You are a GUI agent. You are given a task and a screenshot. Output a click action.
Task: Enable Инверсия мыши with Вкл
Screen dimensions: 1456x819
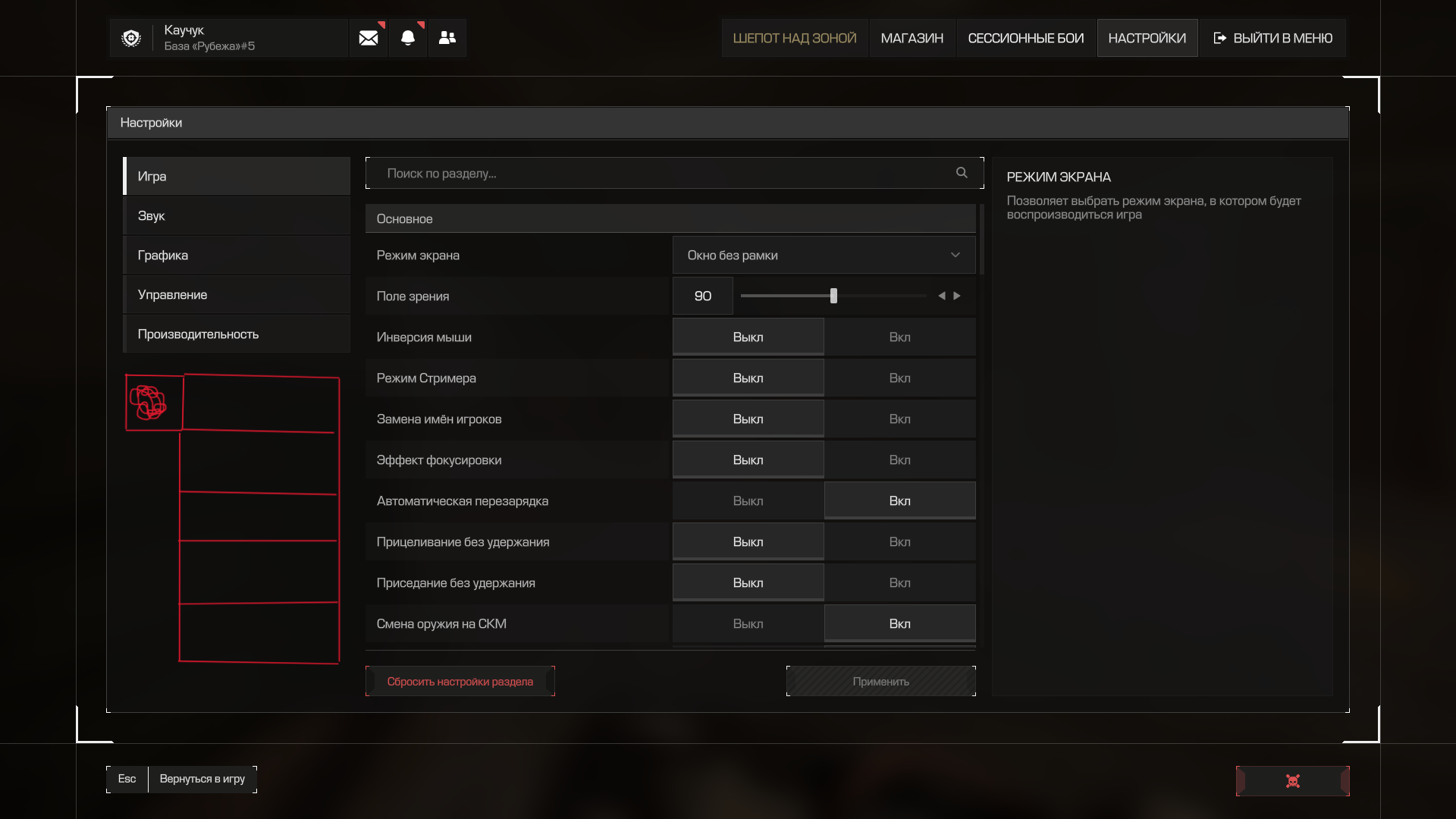900,337
